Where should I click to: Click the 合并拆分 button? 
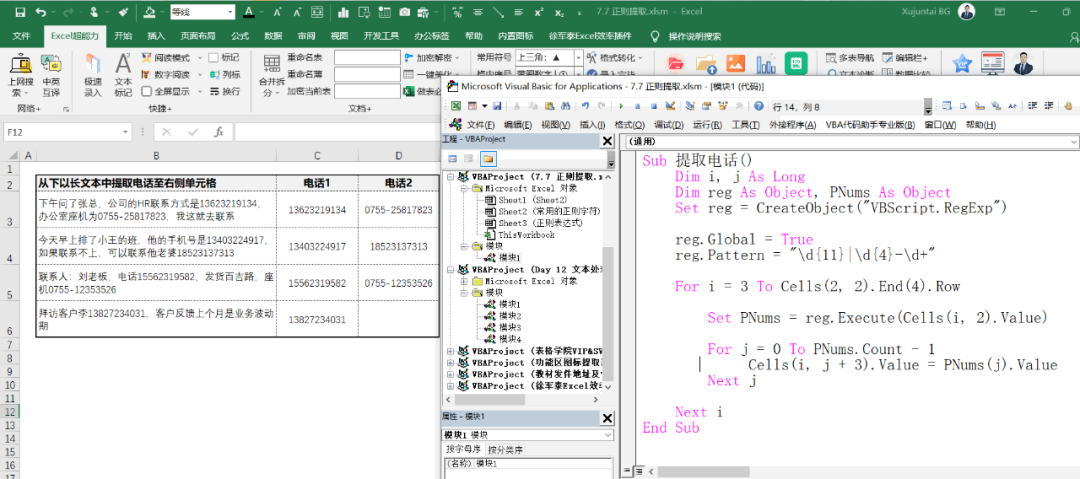tap(271, 76)
